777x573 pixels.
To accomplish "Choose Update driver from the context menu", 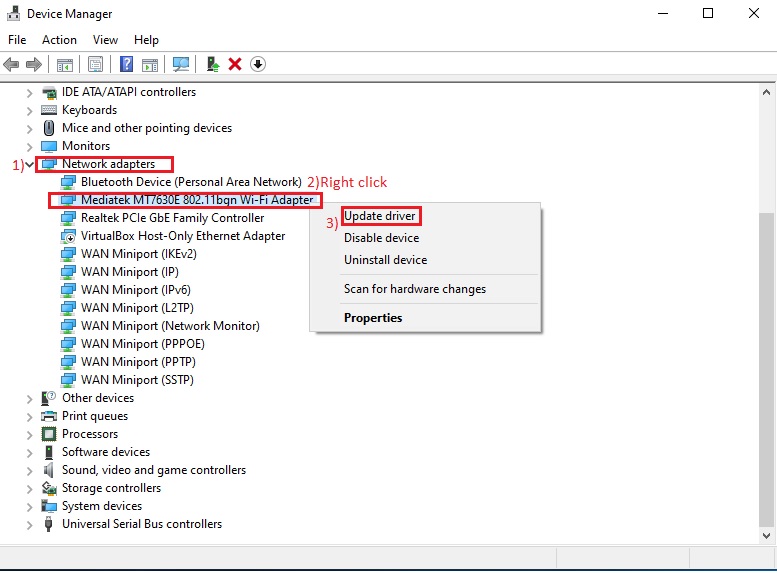I will coord(379,216).
